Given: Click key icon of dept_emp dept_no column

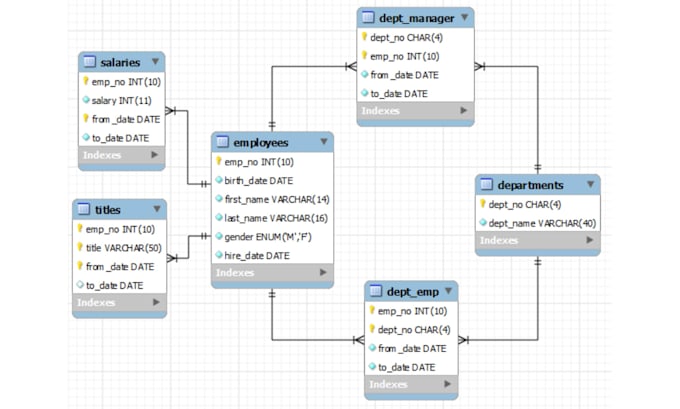Looking at the screenshot, I should coord(372,329).
